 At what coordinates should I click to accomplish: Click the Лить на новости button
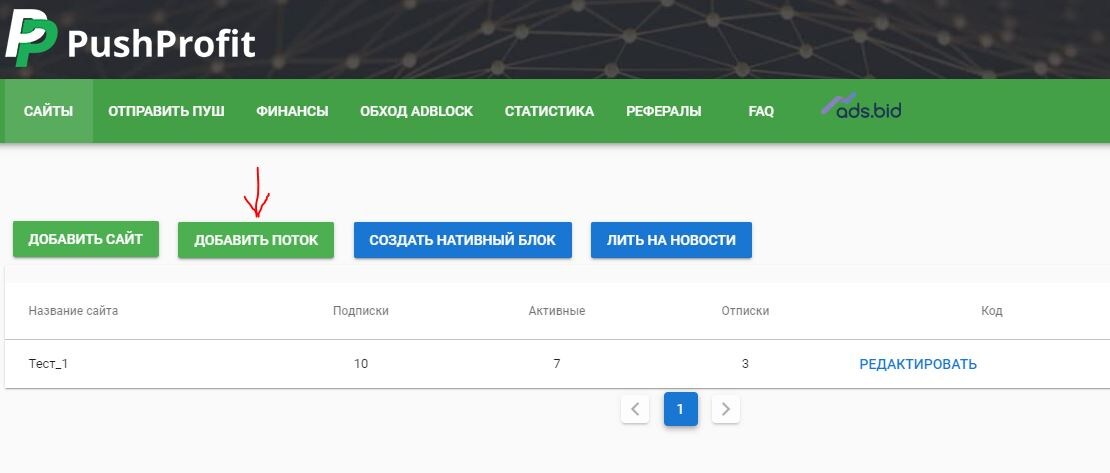click(x=671, y=240)
